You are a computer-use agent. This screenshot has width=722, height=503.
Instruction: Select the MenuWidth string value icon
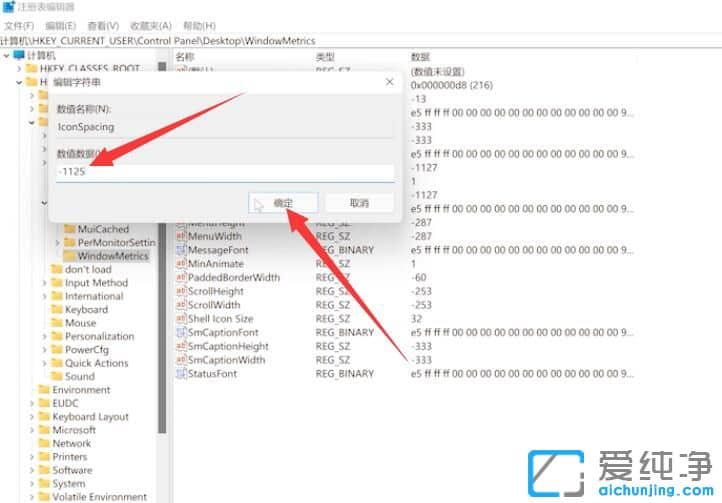pos(181,236)
